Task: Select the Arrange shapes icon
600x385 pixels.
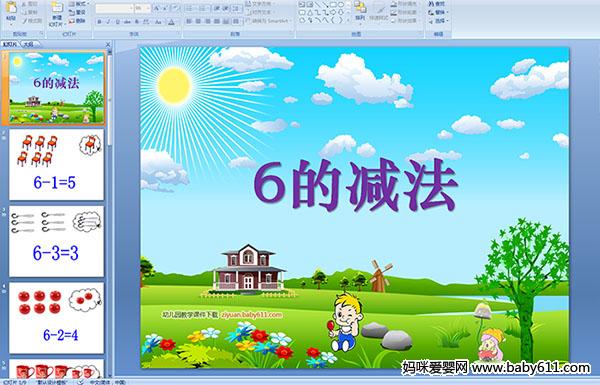Action: (360, 11)
